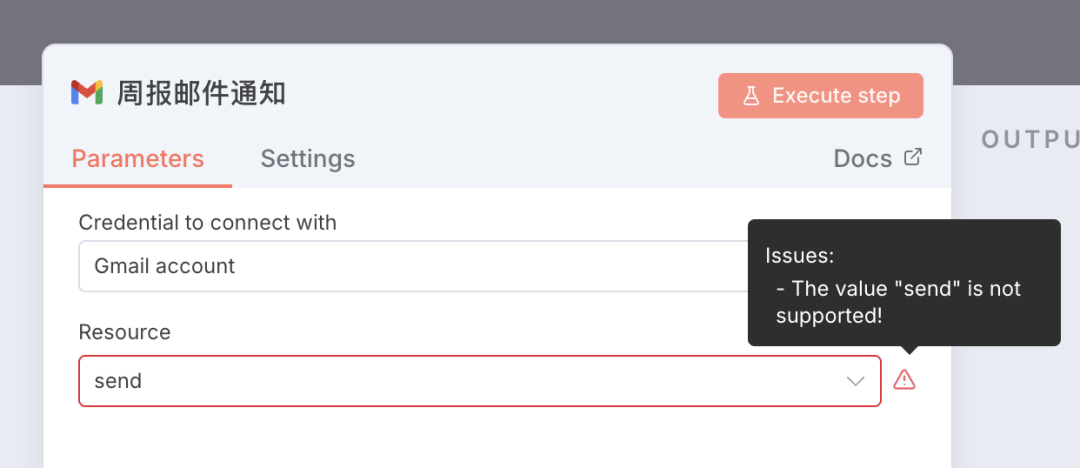This screenshot has width=1080, height=468.
Task: Click the "send" value text
Action: click(118, 381)
